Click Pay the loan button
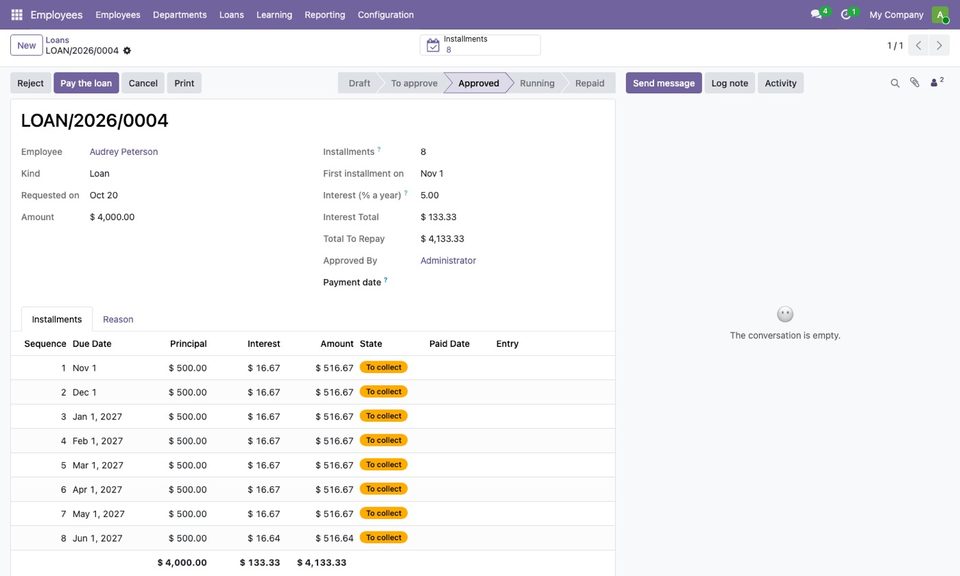This screenshot has width=960, height=576. click(86, 83)
